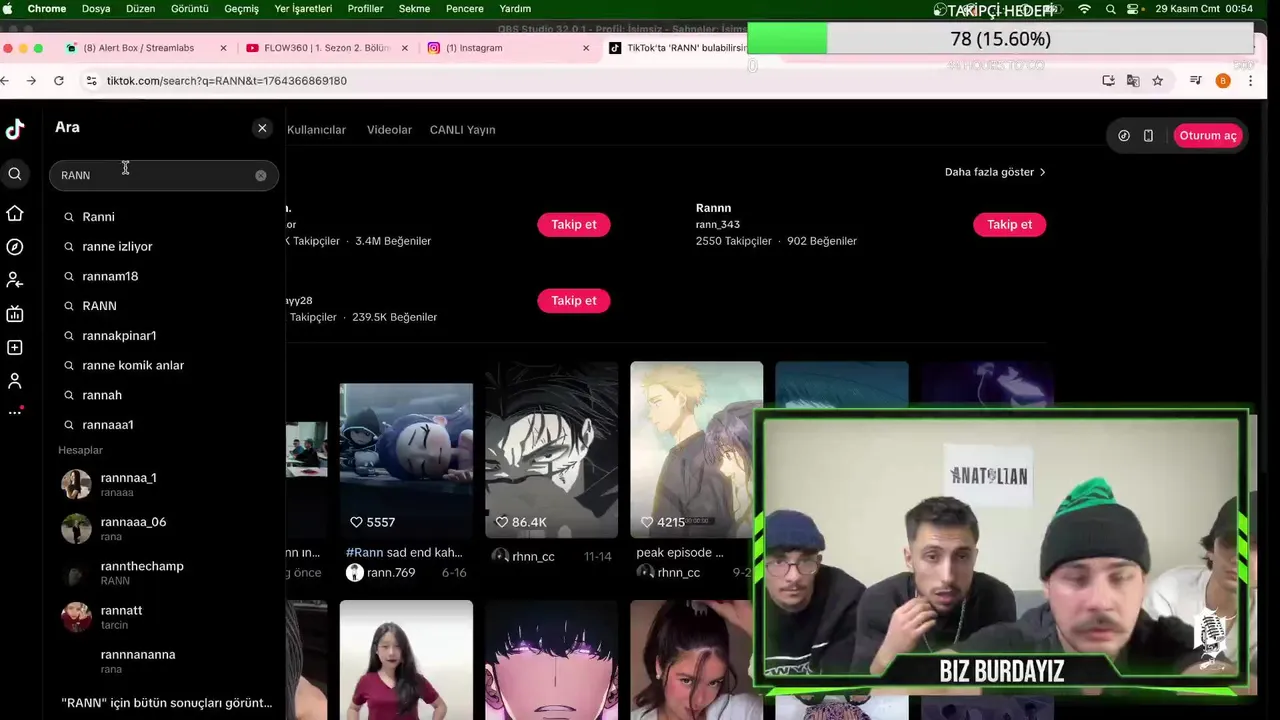Open video thumbnail with 86.4K likes

coord(552,450)
